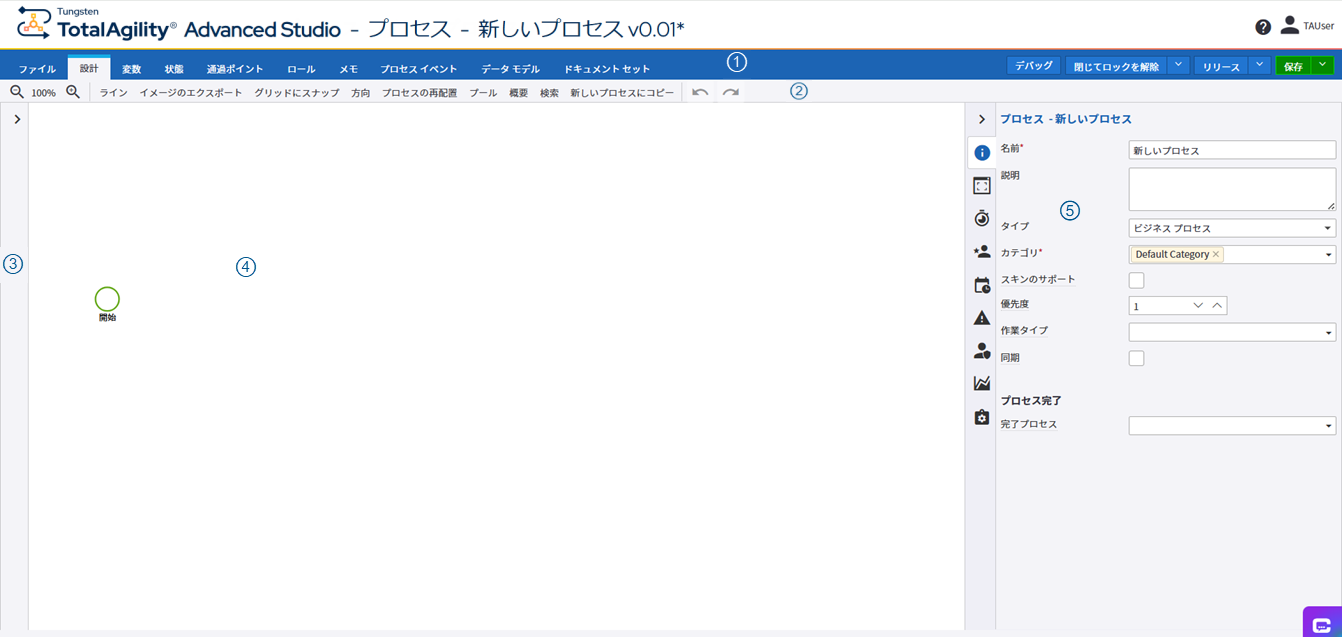Zoom out using the right magnifier icon
This screenshot has width=1342, height=637.
pos(71,91)
